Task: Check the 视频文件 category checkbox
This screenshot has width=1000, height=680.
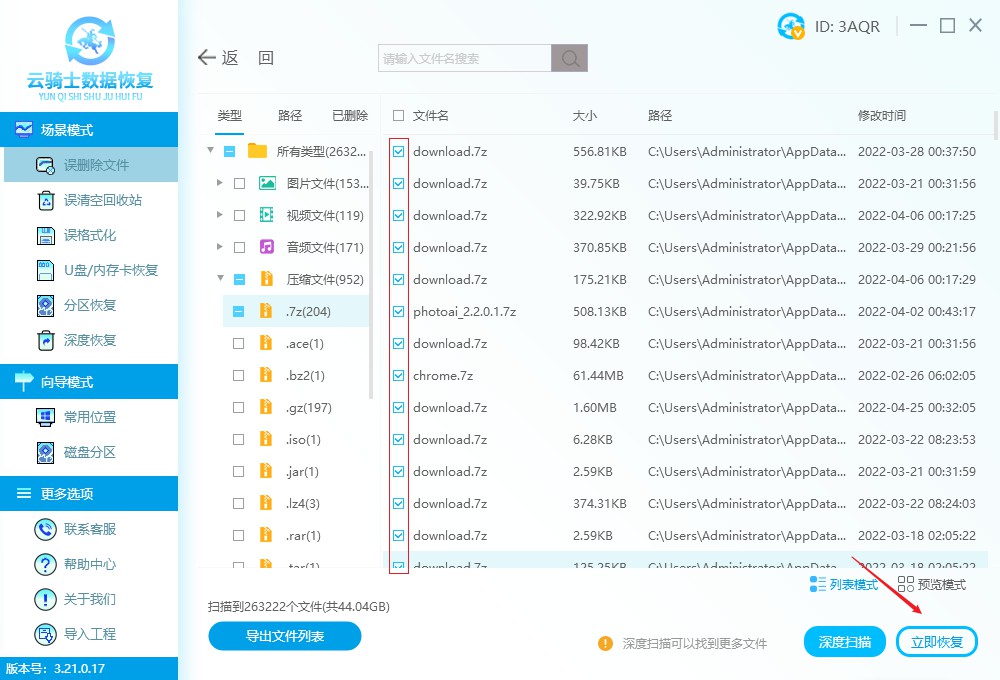Action: [240, 216]
